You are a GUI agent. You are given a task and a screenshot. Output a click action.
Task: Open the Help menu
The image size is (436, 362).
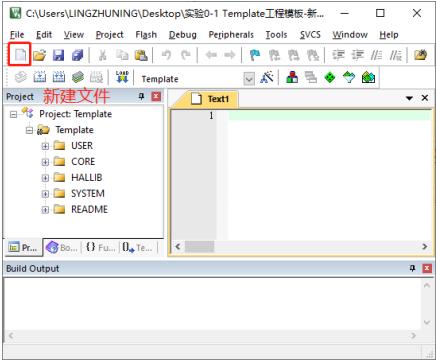point(389,35)
